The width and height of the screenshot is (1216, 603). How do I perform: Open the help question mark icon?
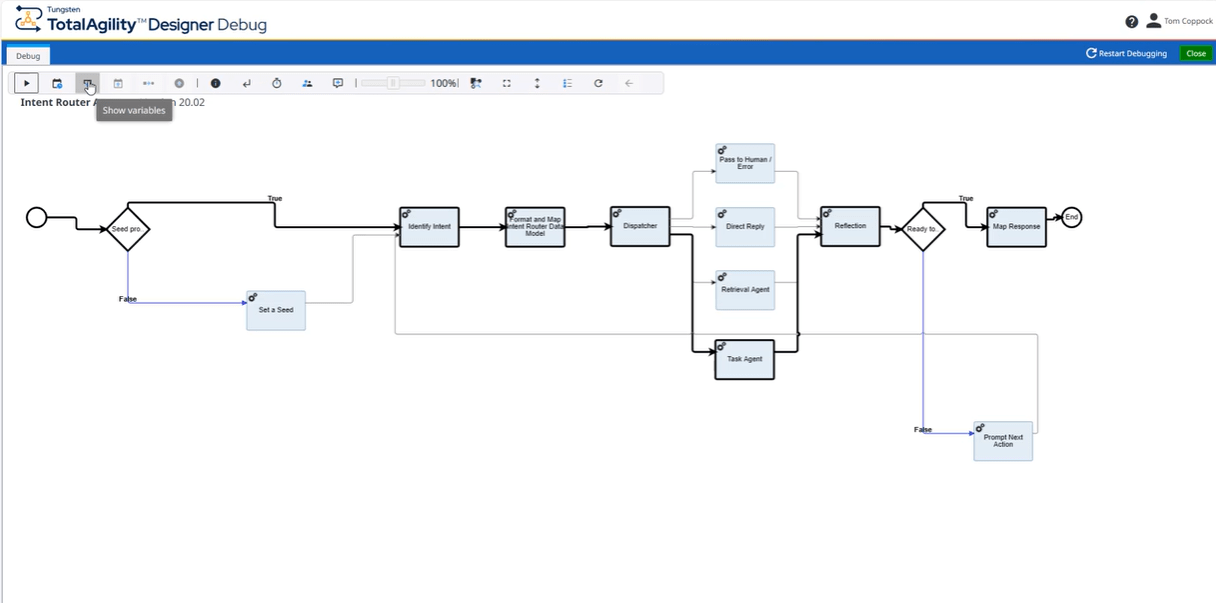pyautogui.click(x=1131, y=21)
